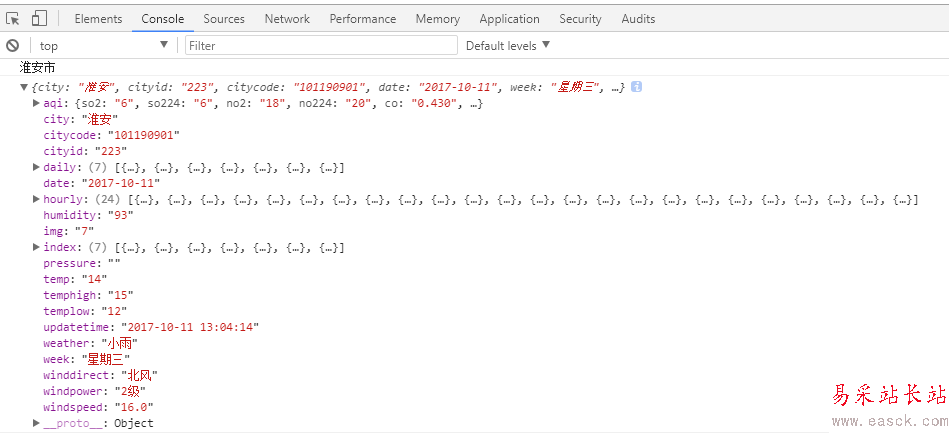949x436 pixels.
Task: Open the Audits tab
Action: (x=638, y=19)
